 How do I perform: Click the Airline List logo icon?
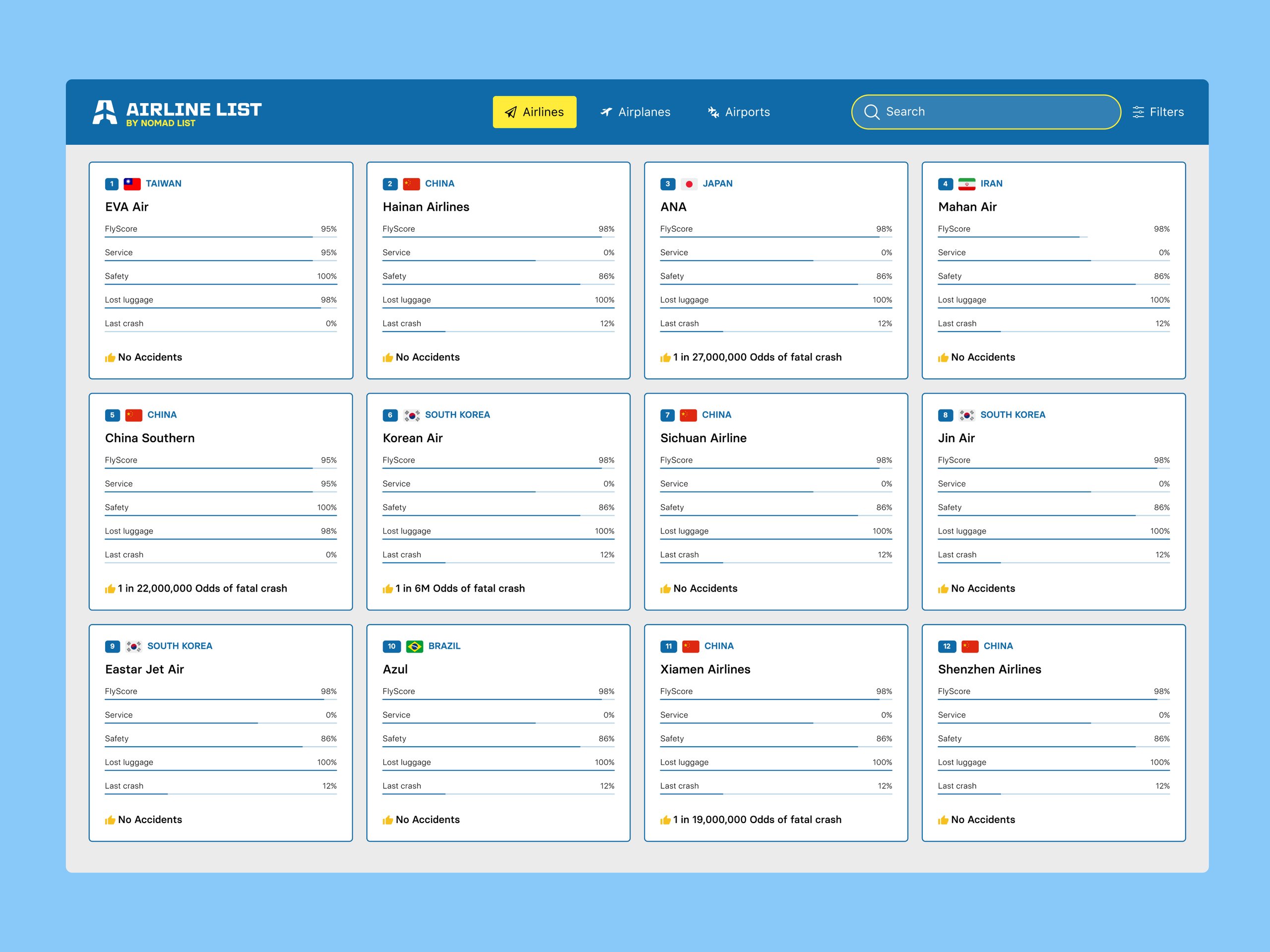coord(105,112)
